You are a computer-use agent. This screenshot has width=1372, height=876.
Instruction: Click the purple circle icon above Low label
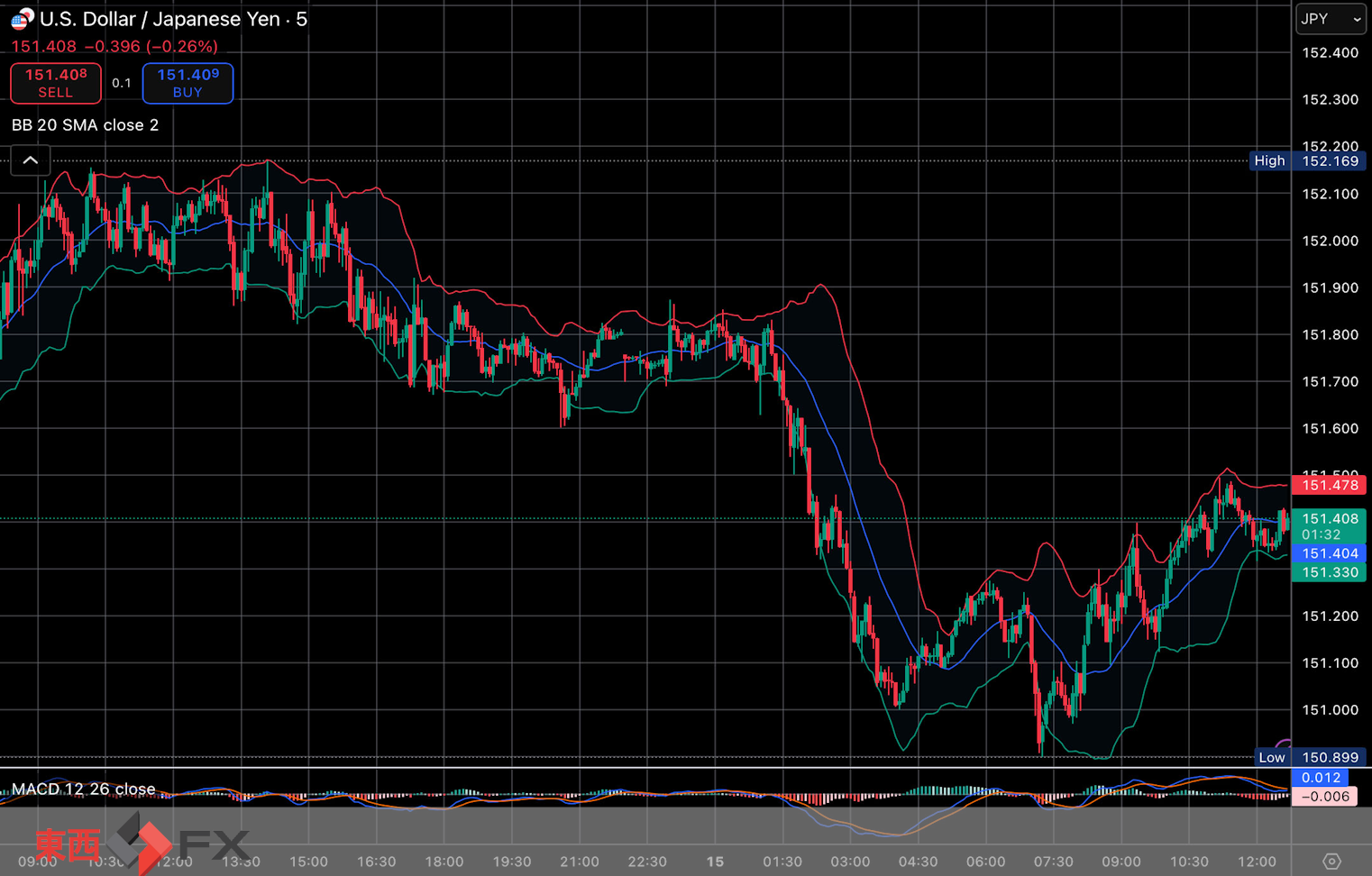[1285, 744]
